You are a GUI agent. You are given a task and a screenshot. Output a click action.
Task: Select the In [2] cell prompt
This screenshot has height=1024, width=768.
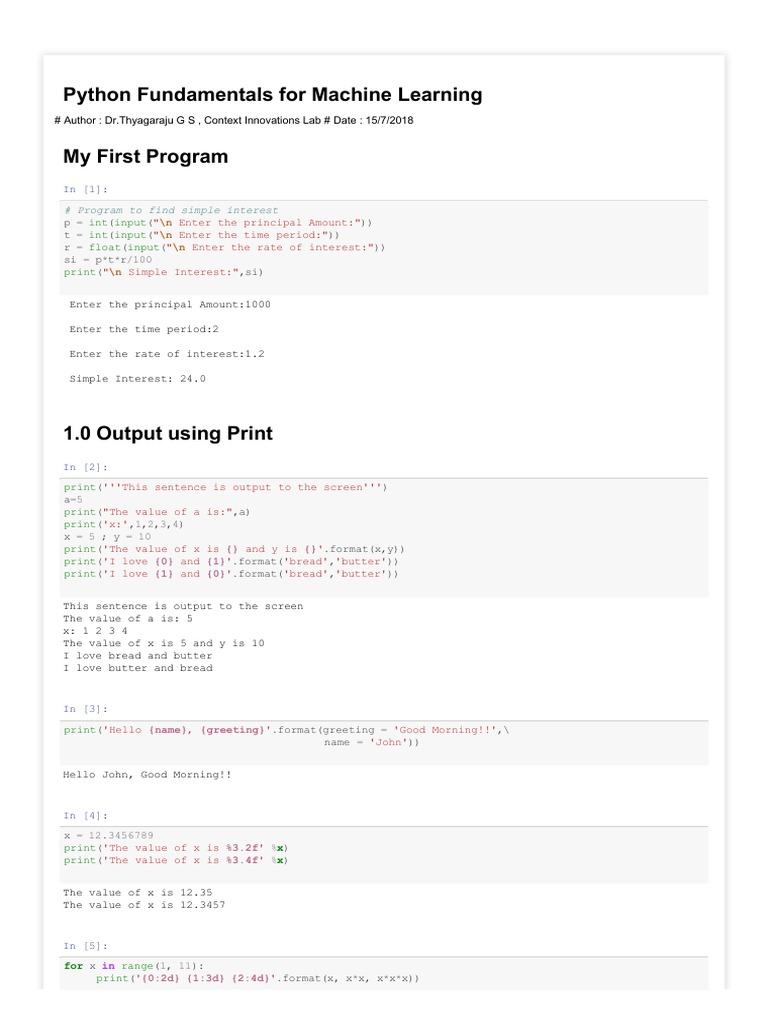[x=85, y=467]
